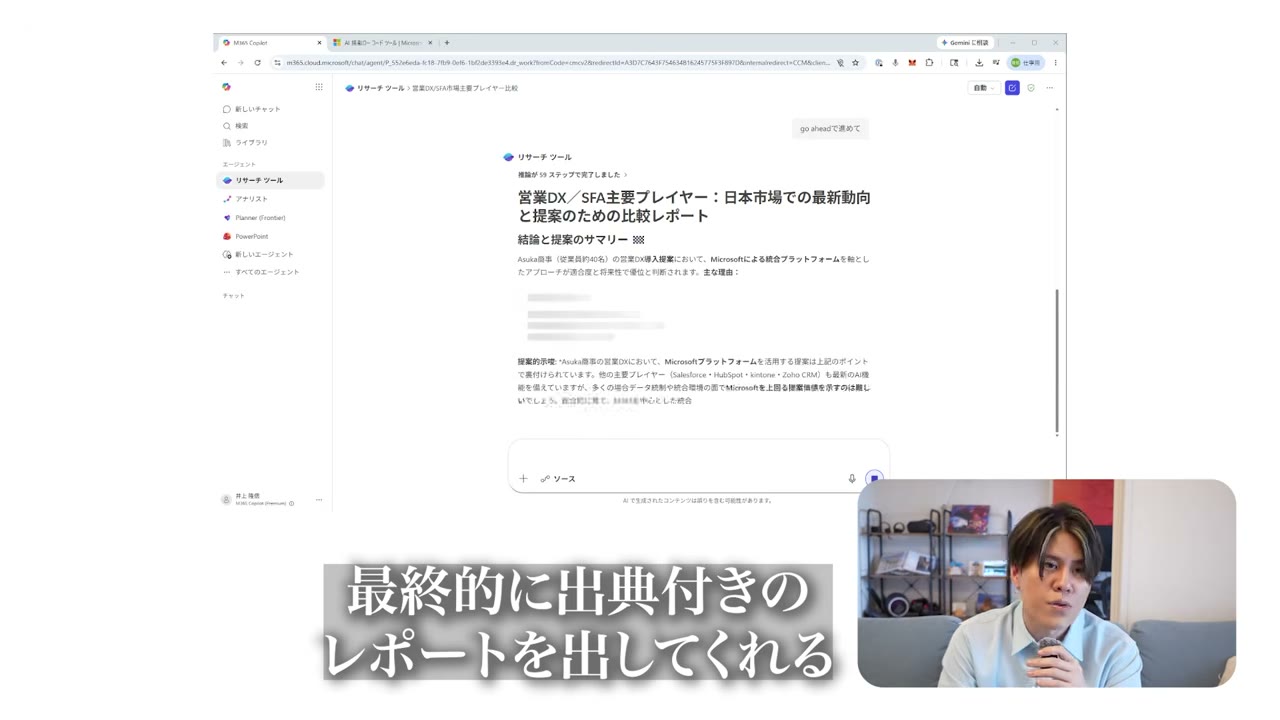Open the three-dot menu beside user profile

point(319,499)
